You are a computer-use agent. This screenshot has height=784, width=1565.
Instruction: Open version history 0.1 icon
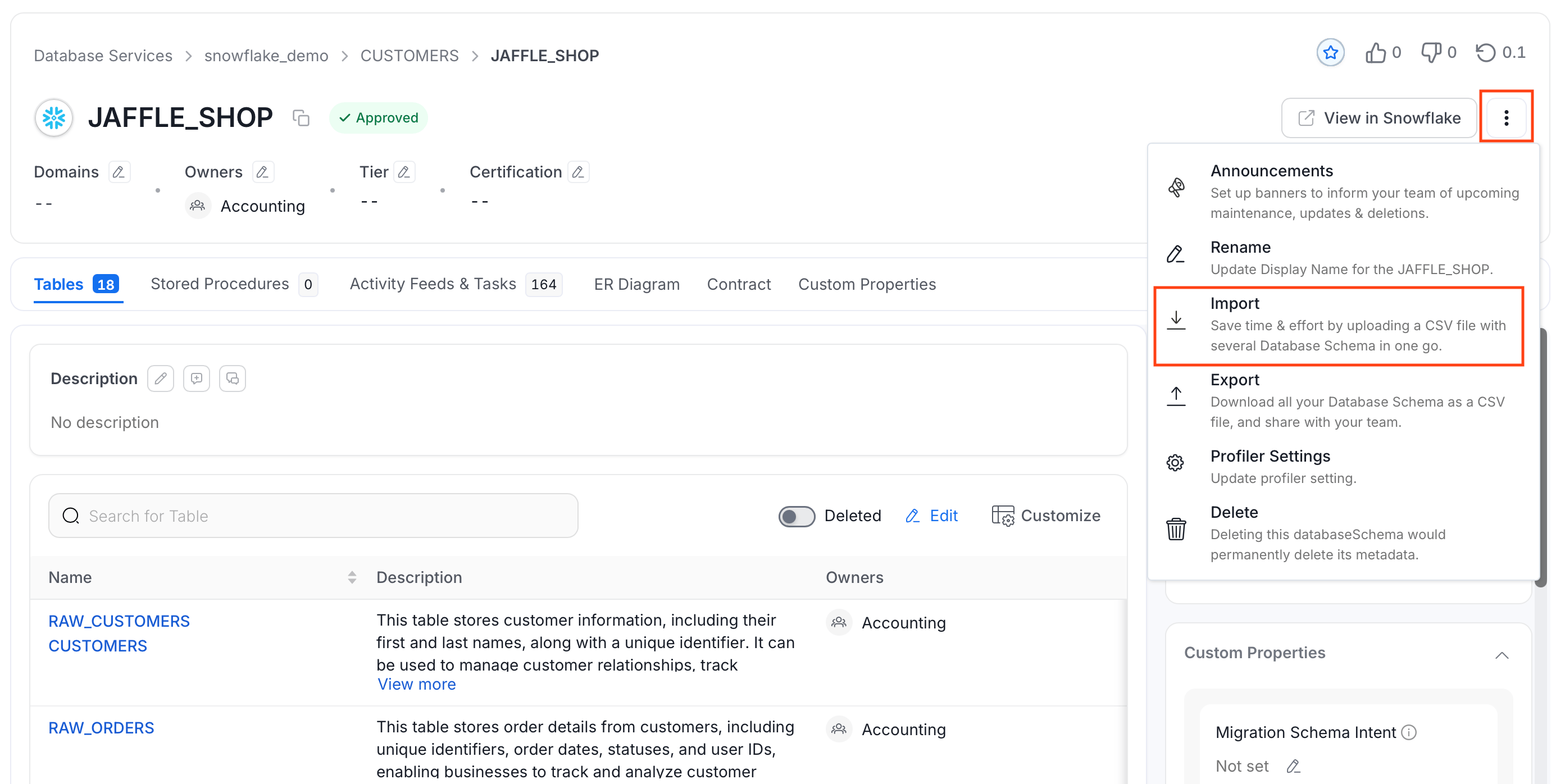[x=1485, y=53]
